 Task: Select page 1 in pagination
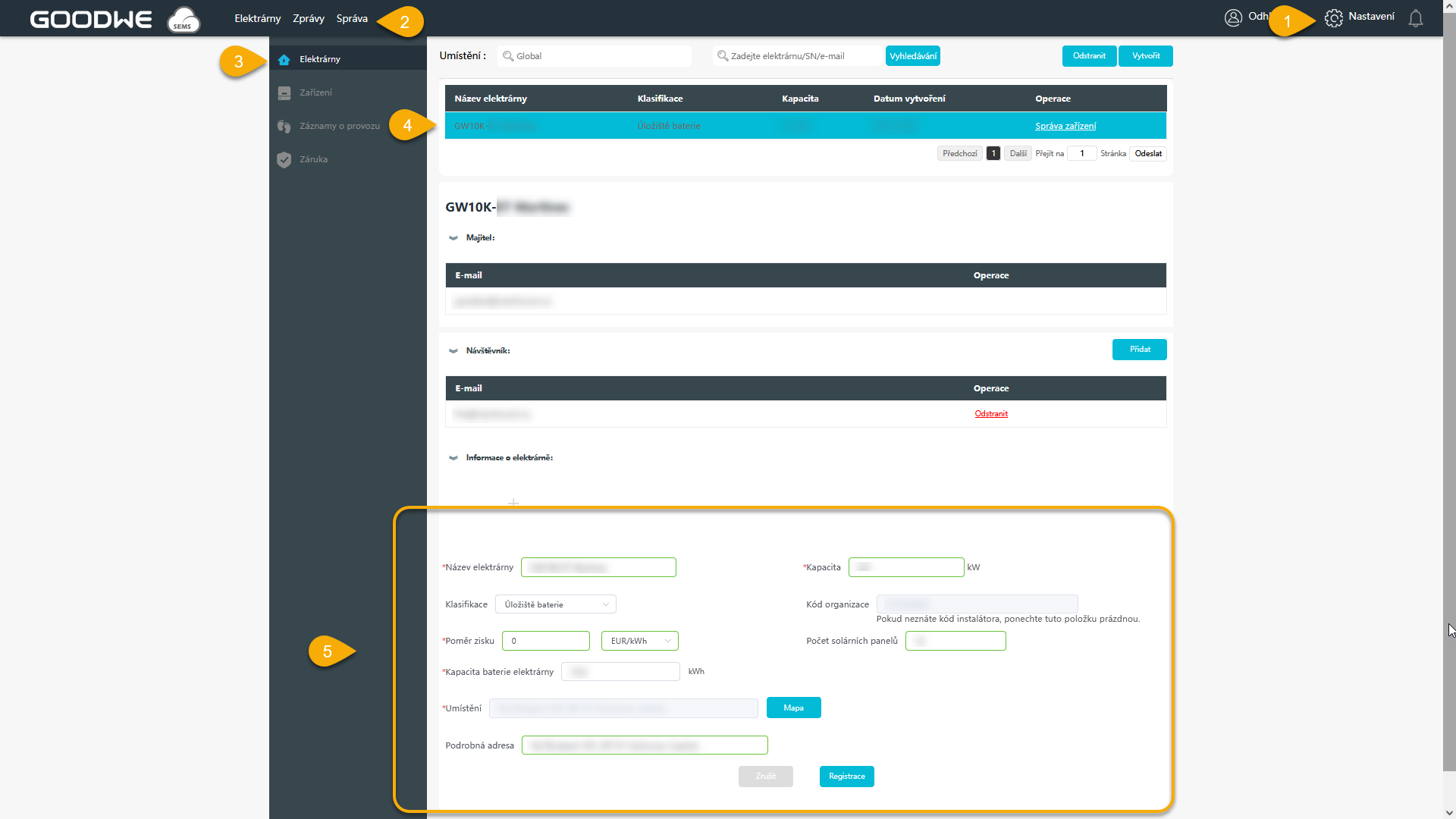point(993,153)
